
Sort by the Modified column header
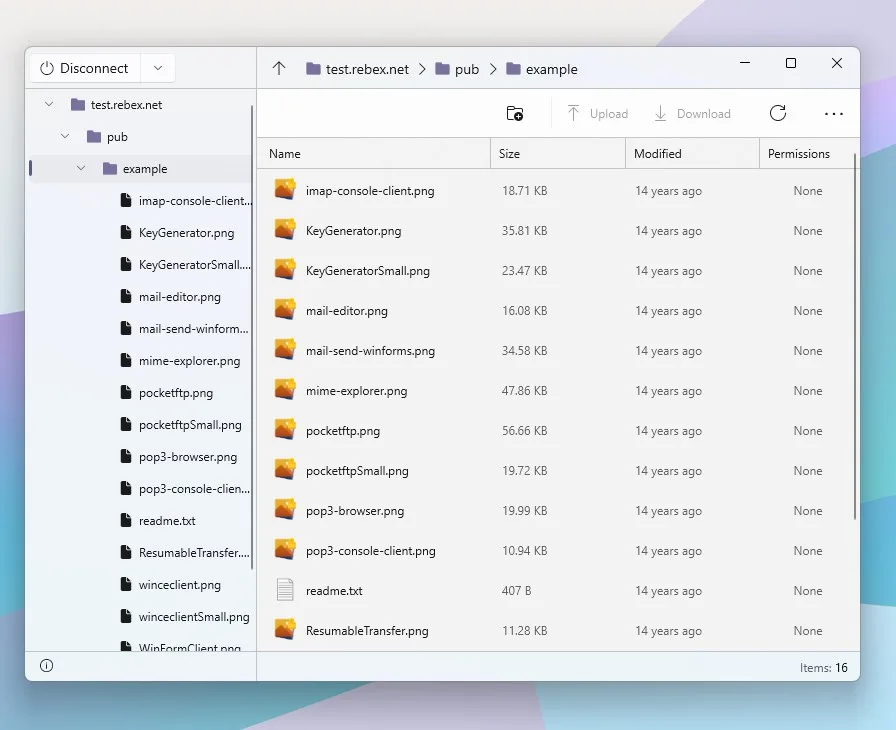click(693, 154)
